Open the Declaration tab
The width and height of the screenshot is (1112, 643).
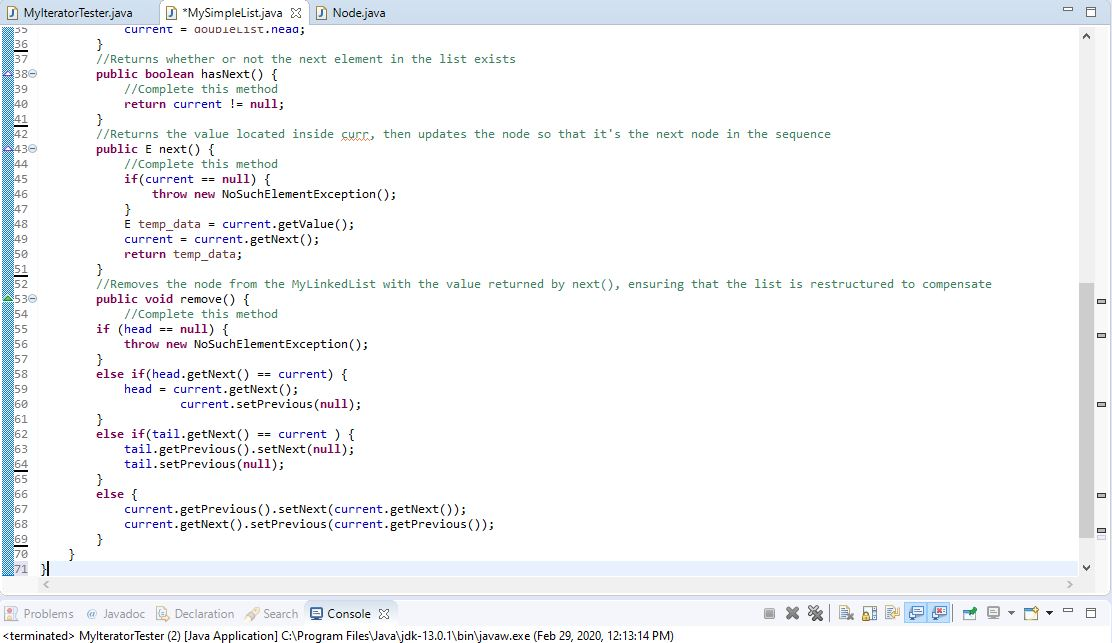tap(195, 614)
